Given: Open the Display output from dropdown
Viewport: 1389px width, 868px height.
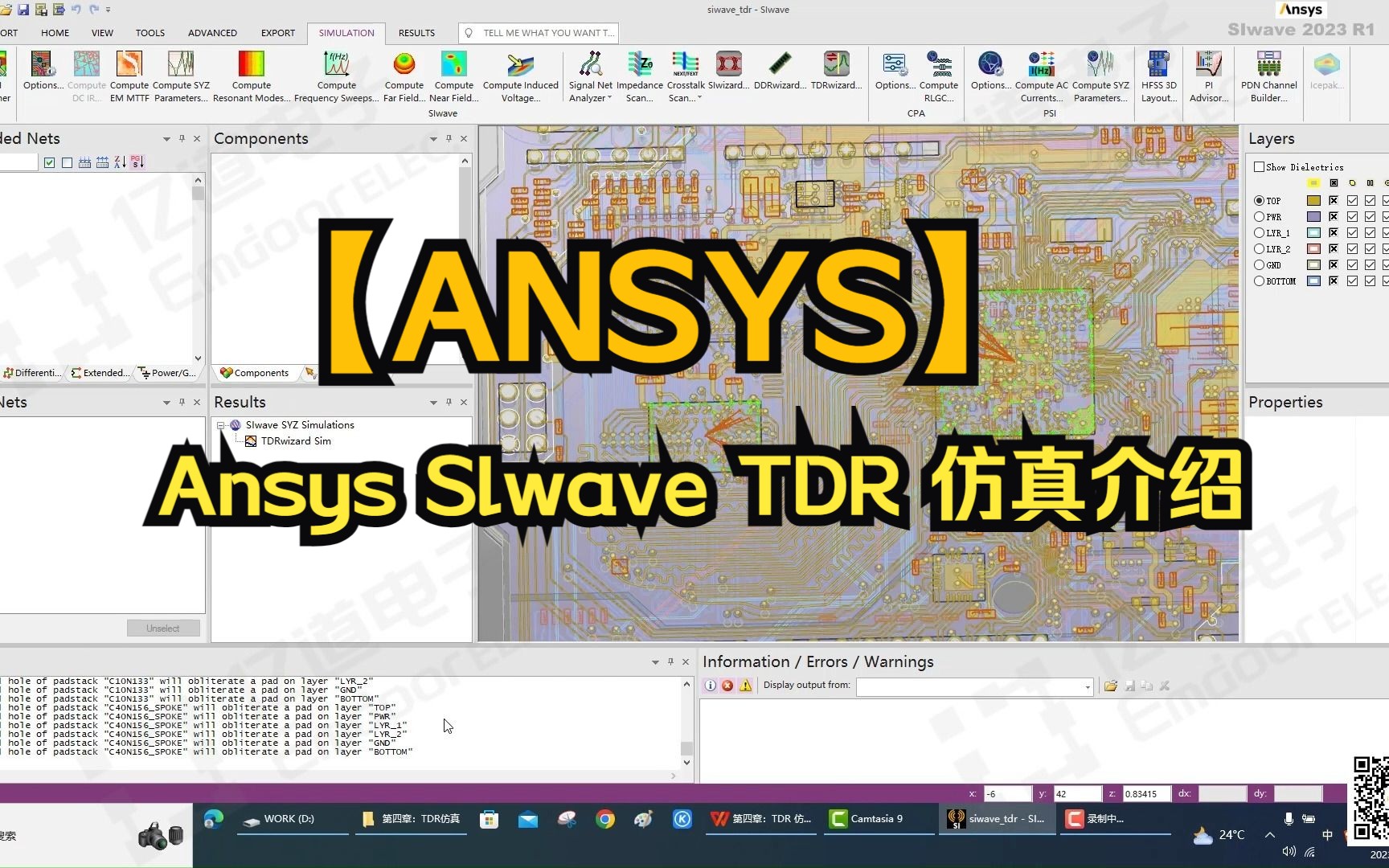Looking at the screenshot, I should point(1087,686).
